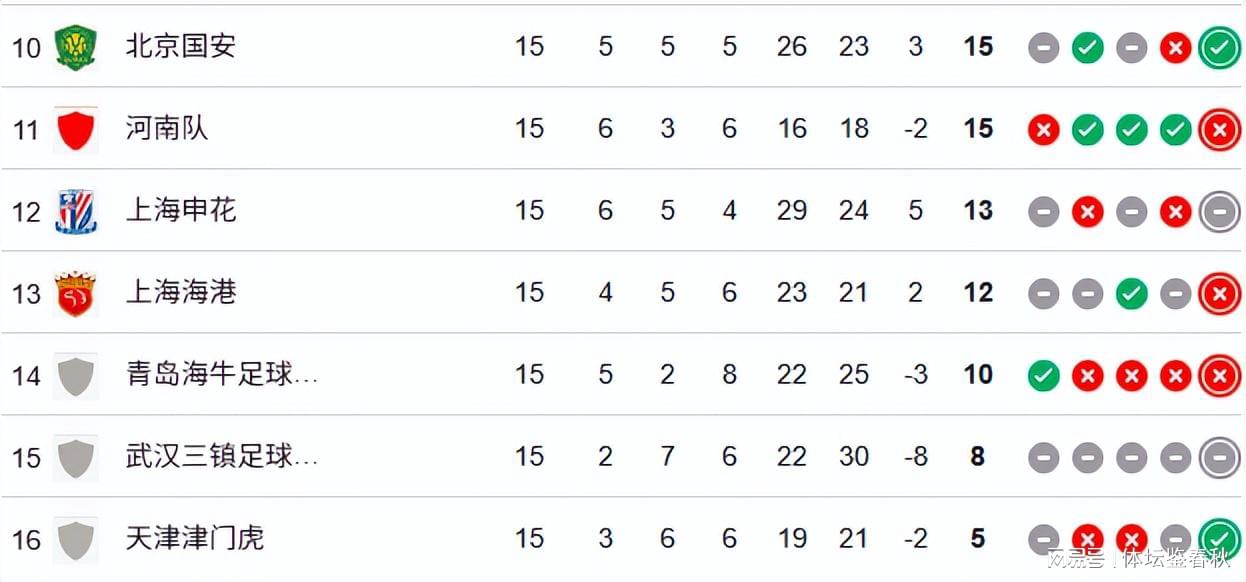The width and height of the screenshot is (1246, 582).
Task: Open the truncated 青岛海牛足球… team link
Action: point(222,374)
